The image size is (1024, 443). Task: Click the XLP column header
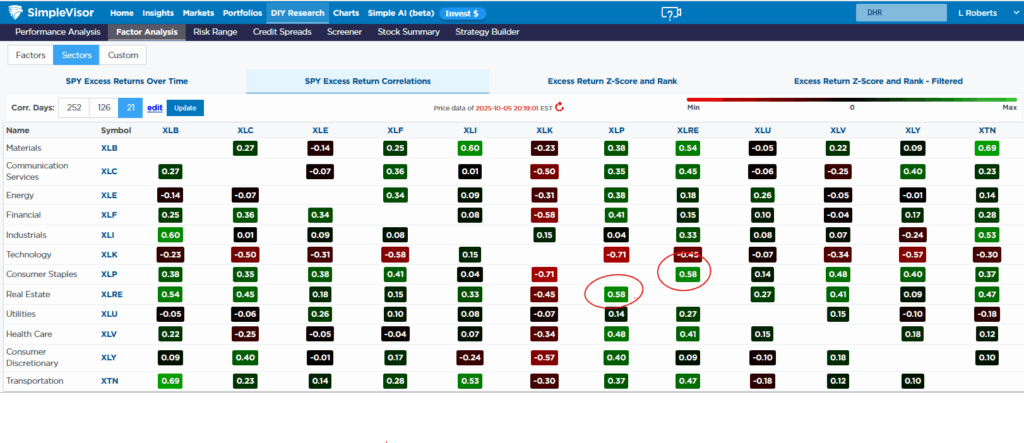coord(616,131)
